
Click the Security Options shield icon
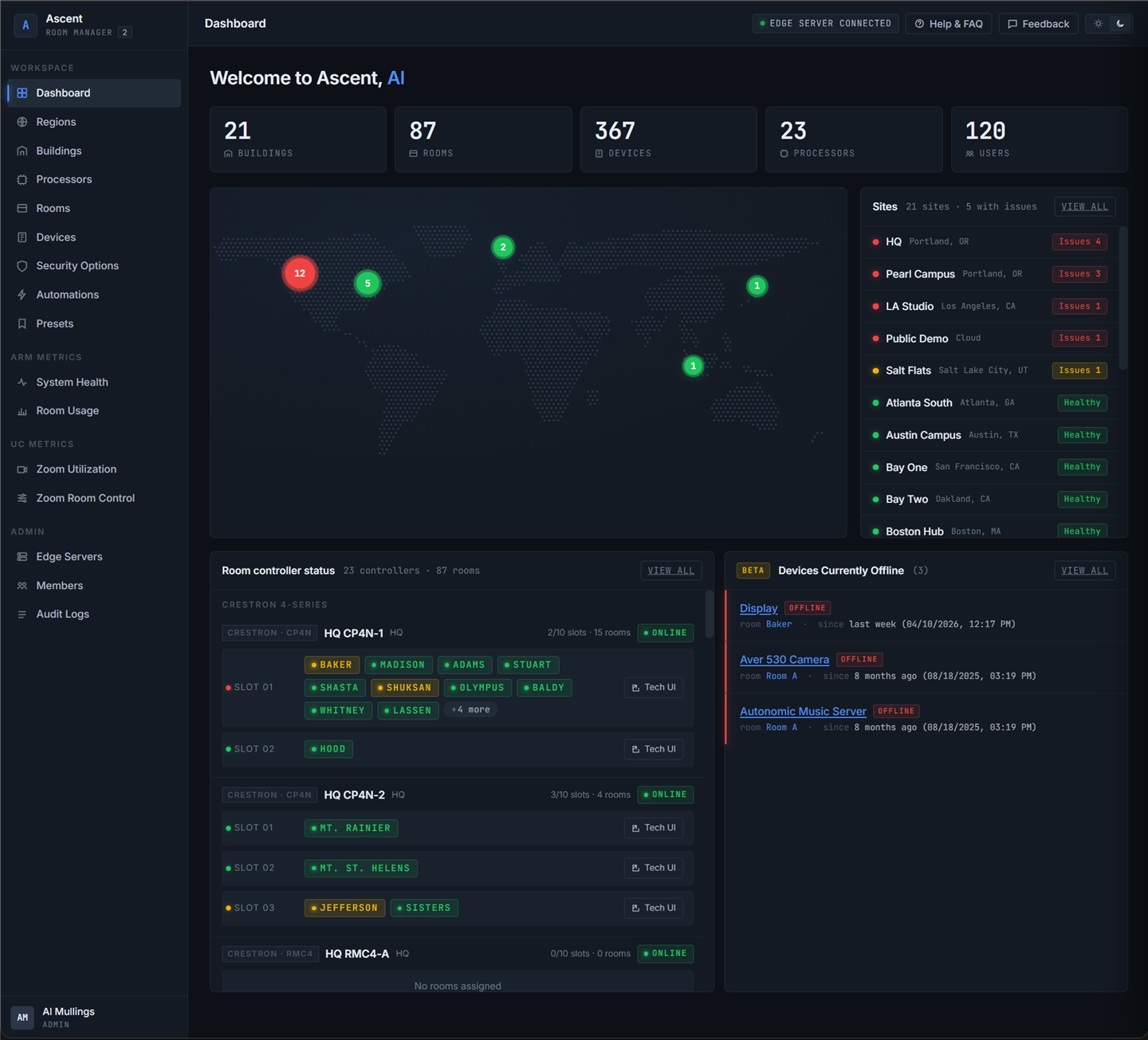[x=22, y=266]
